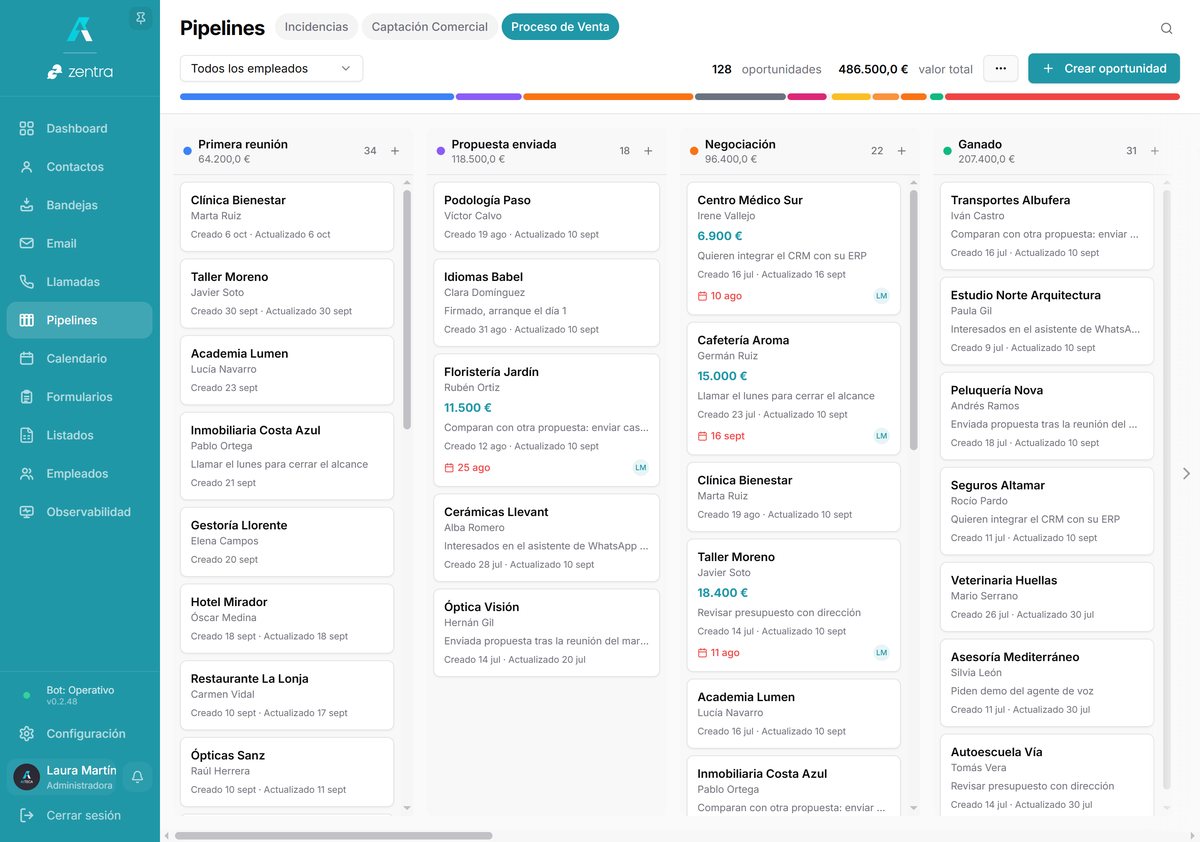Open the Cerámicas Llevant card
This screenshot has width=1200, height=842.
(x=546, y=537)
